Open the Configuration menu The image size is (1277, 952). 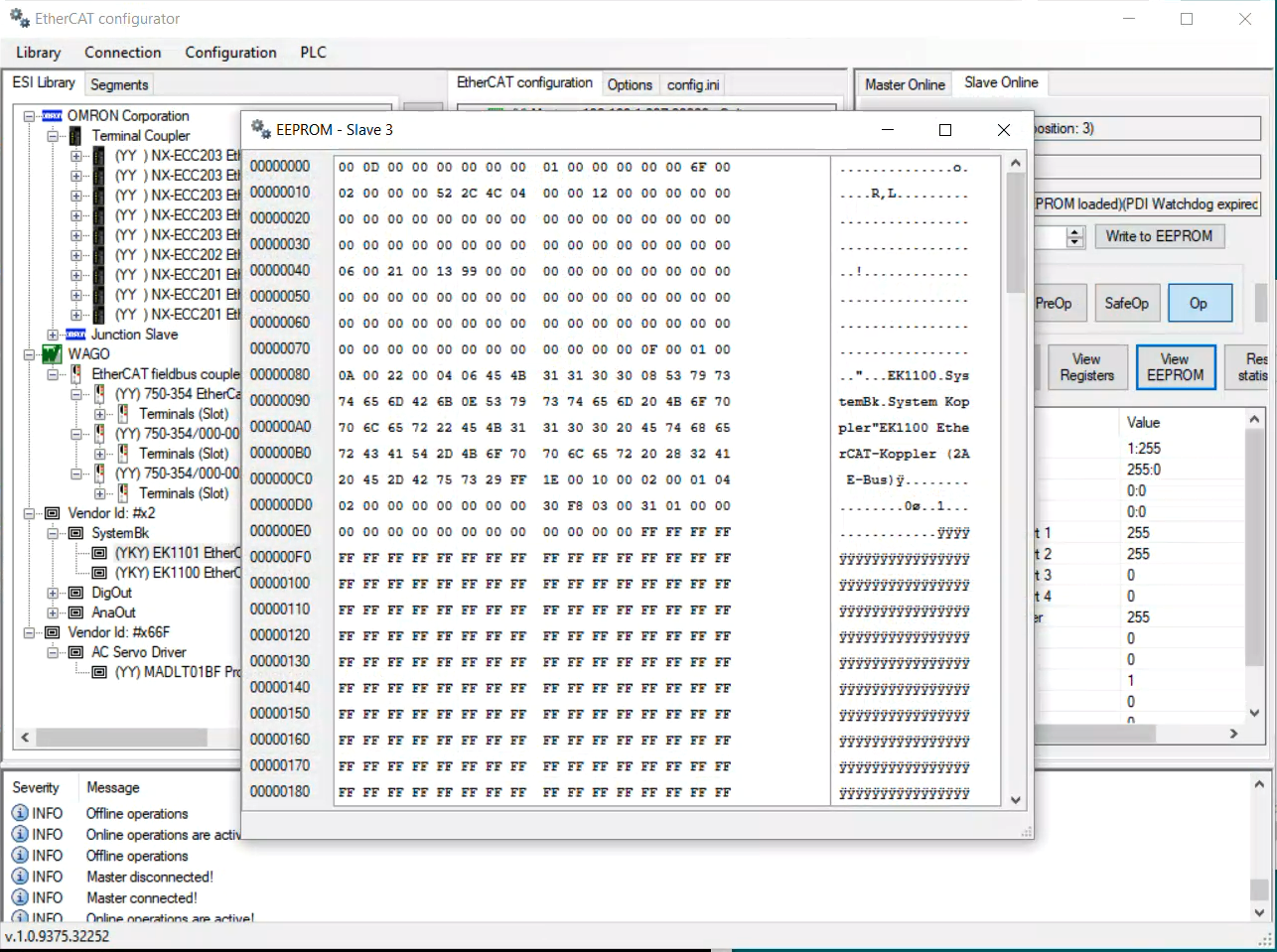click(x=230, y=53)
